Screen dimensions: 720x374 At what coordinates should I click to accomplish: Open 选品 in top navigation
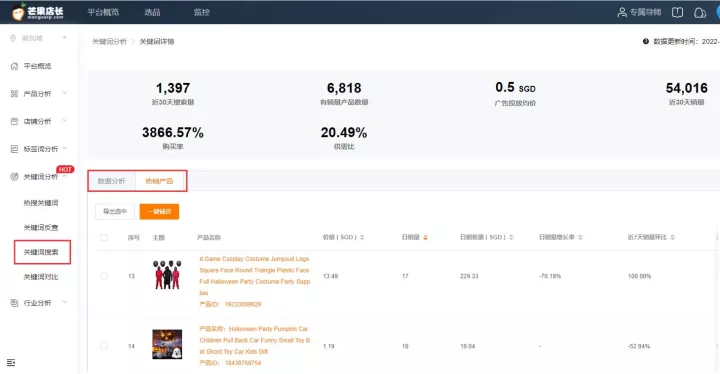click(152, 12)
